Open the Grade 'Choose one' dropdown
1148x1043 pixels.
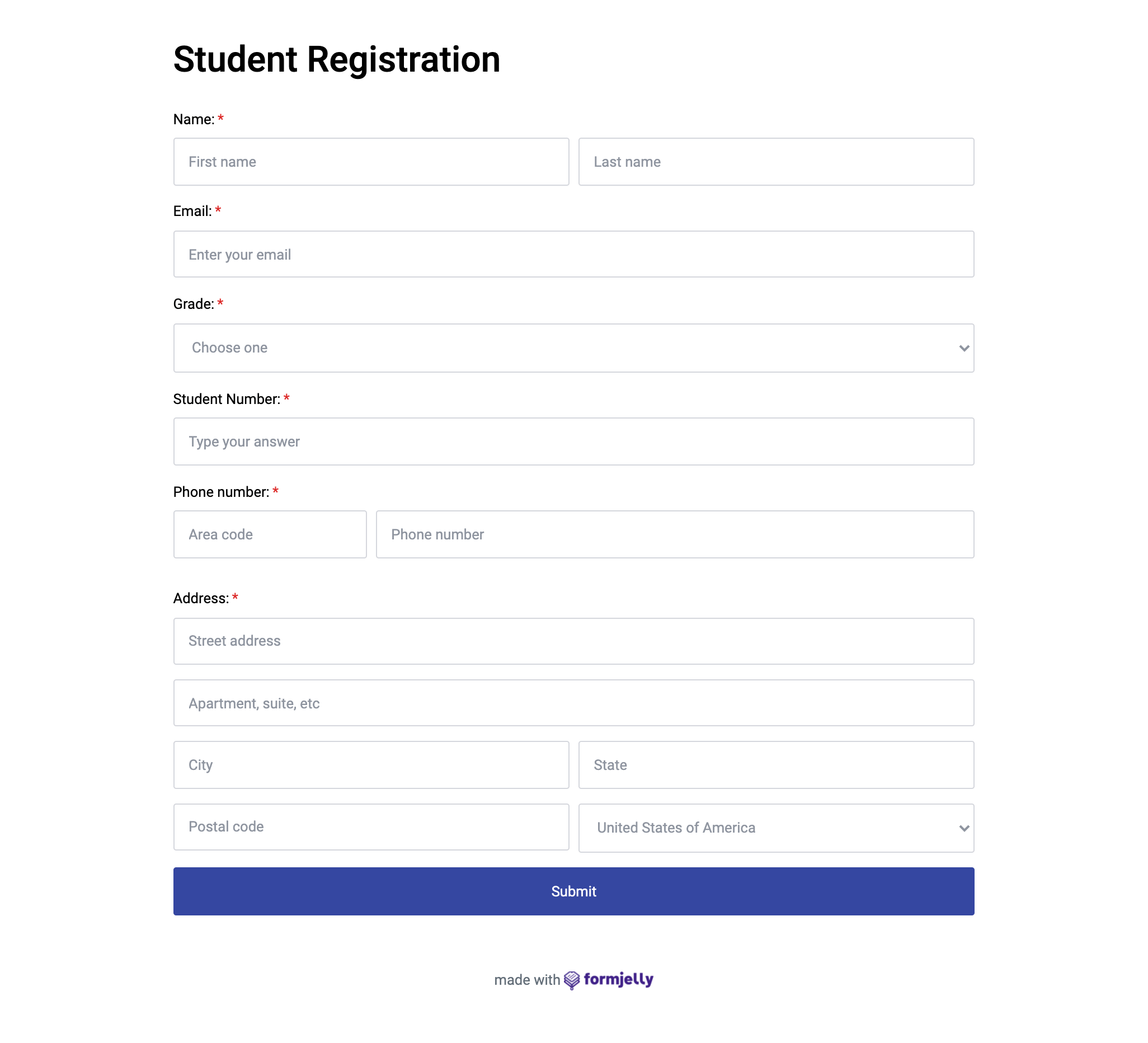[573, 348]
